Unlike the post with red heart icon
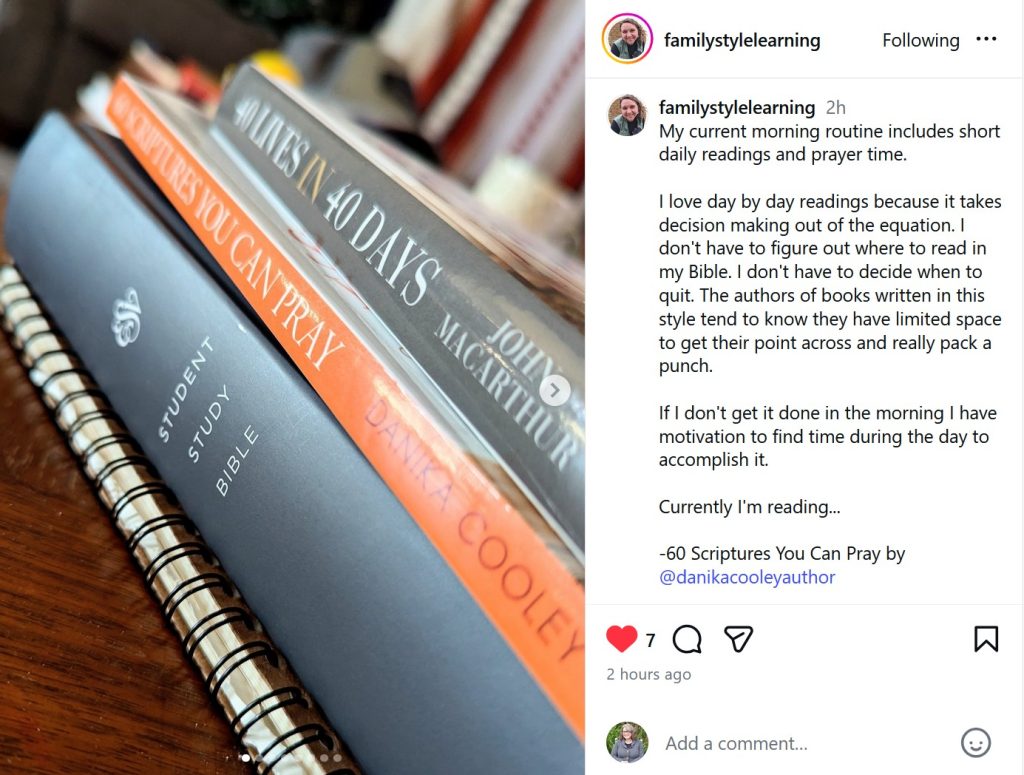The width and height of the screenshot is (1024, 775). pos(621,639)
